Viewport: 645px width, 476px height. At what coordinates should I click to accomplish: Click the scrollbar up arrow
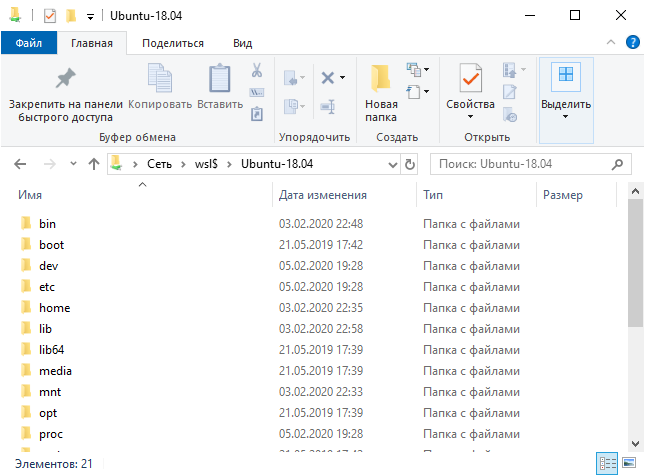(635, 191)
